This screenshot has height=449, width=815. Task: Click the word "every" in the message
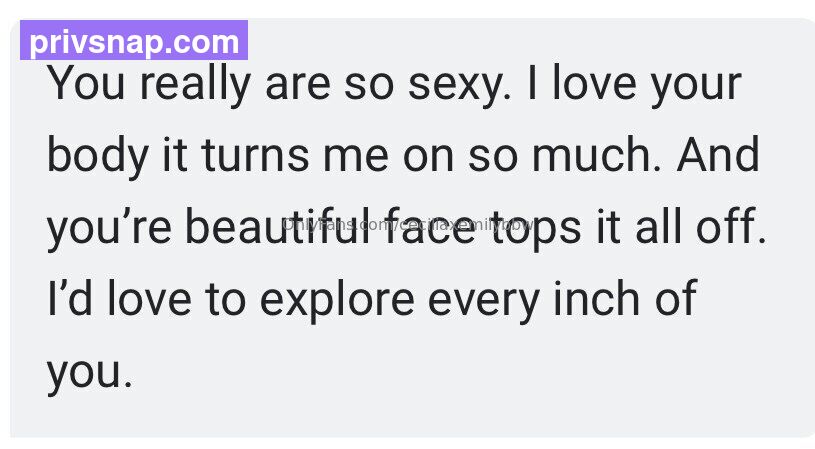click(483, 301)
